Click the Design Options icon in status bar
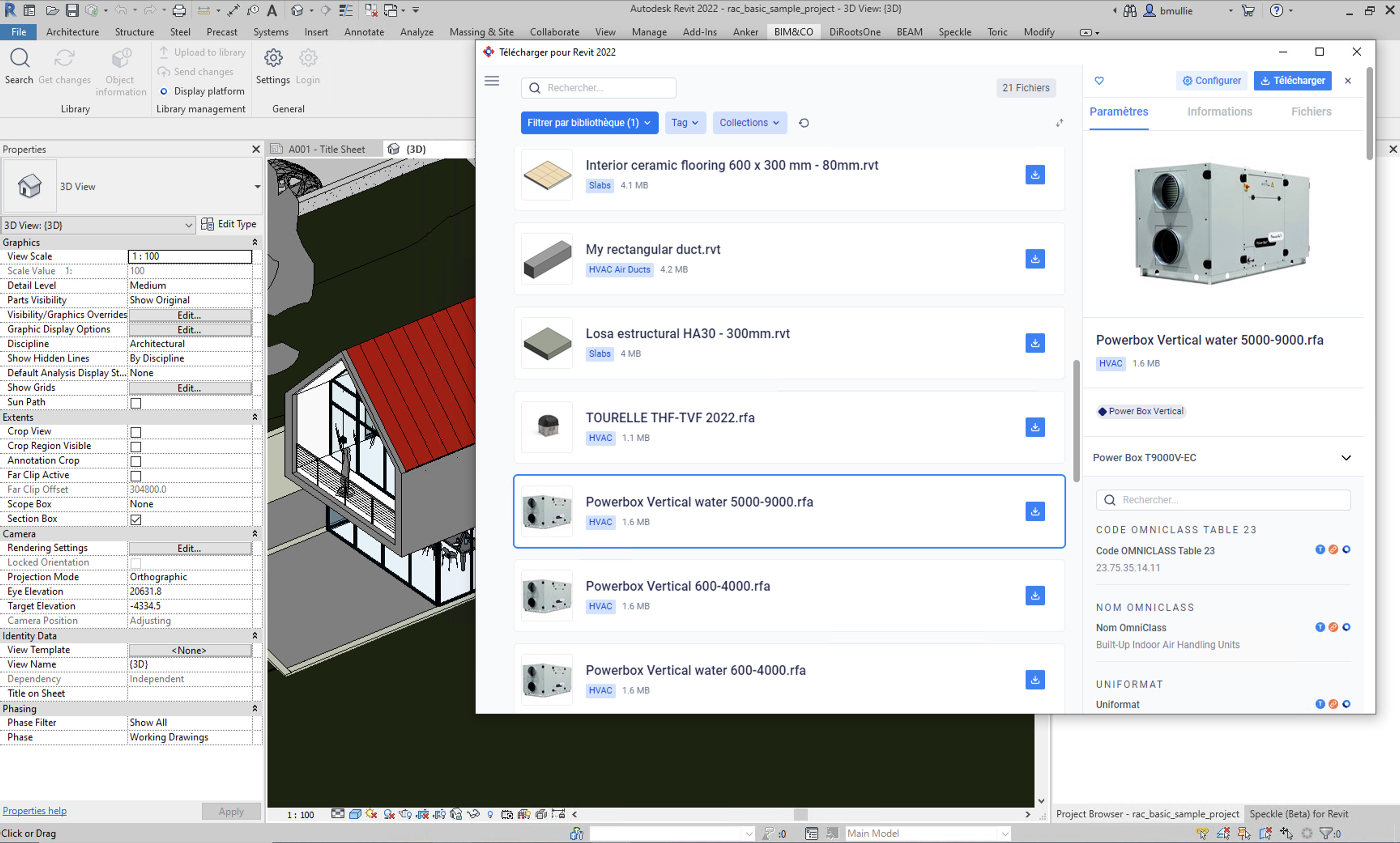The height and width of the screenshot is (843, 1400). click(811, 833)
